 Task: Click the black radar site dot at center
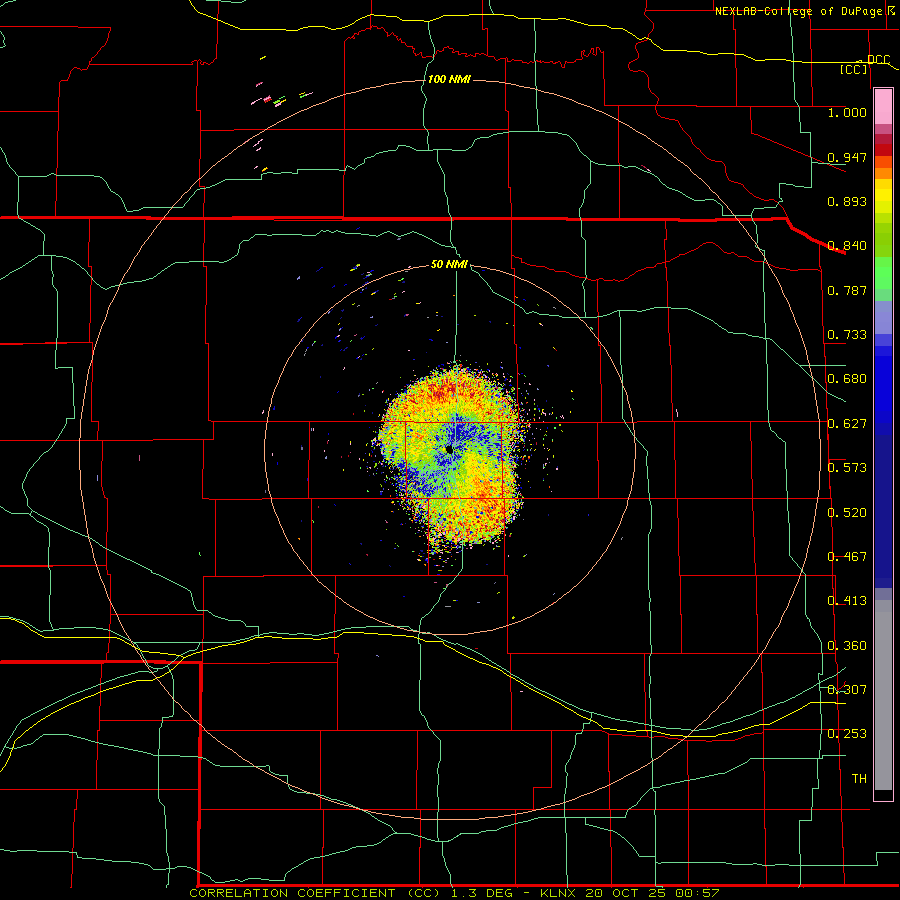pos(449,449)
